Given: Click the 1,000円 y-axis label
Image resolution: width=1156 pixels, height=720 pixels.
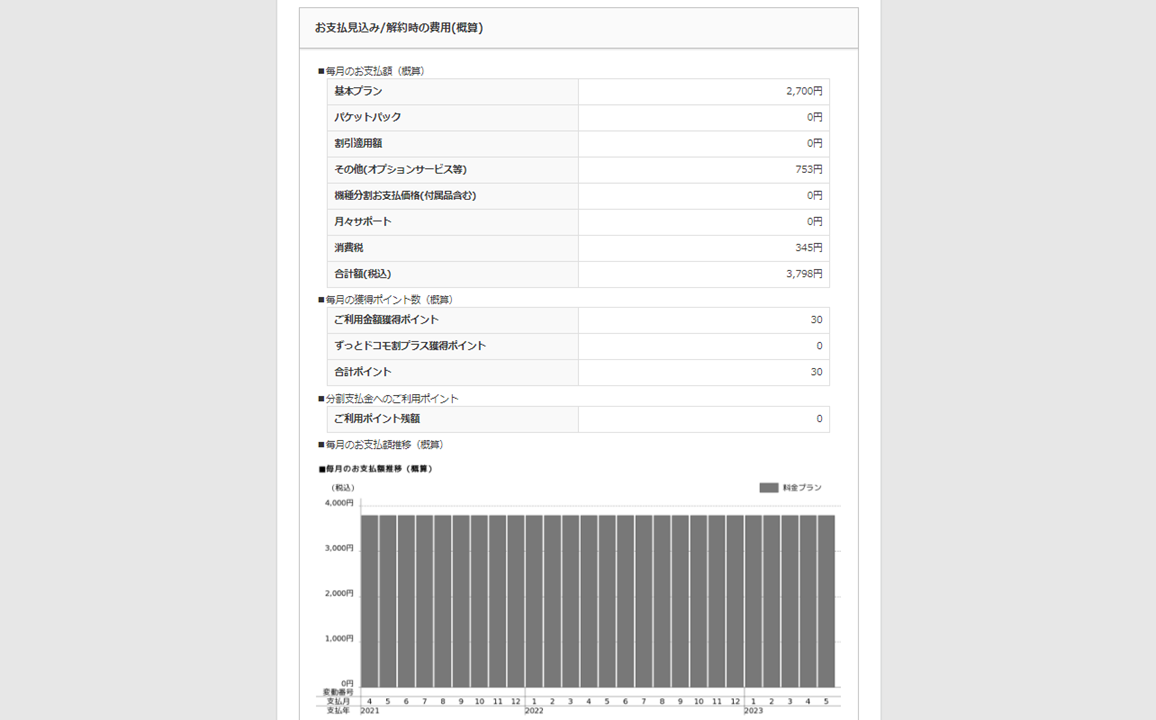Looking at the screenshot, I should (339, 639).
